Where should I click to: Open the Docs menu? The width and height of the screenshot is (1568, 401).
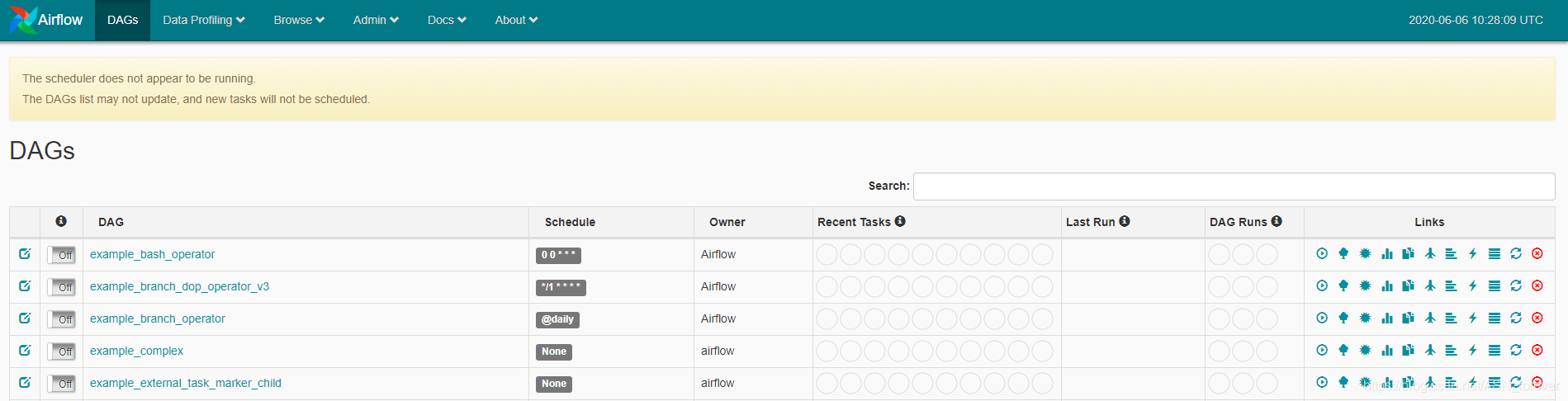click(x=447, y=20)
